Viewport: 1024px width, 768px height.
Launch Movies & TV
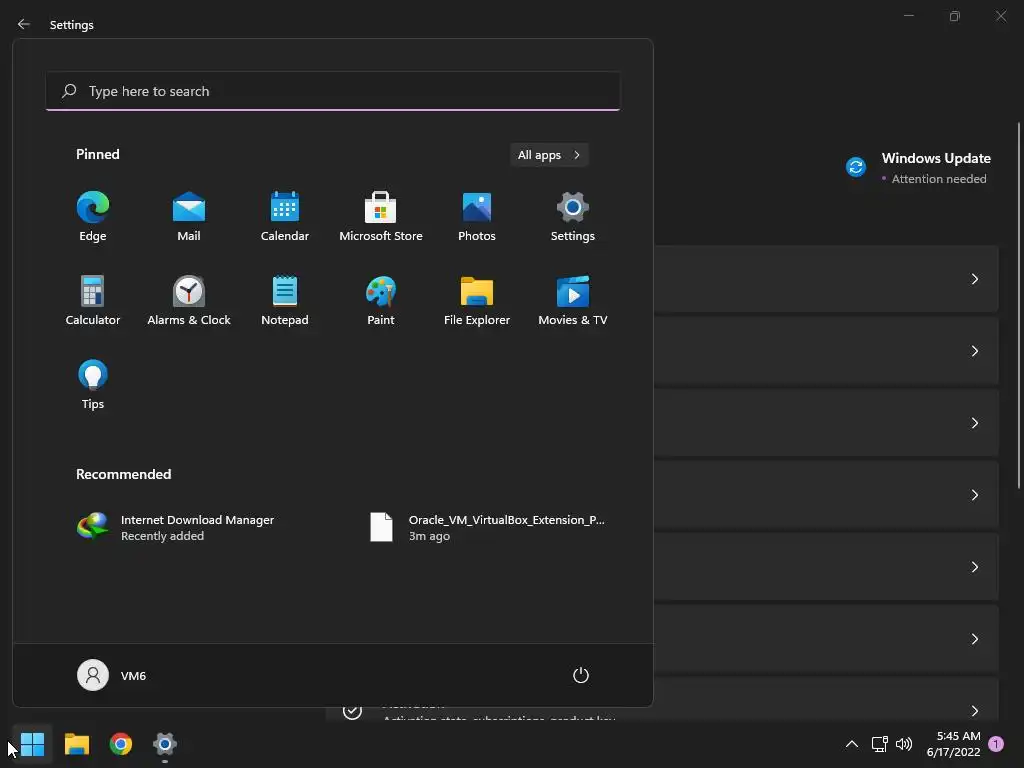click(x=573, y=301)
